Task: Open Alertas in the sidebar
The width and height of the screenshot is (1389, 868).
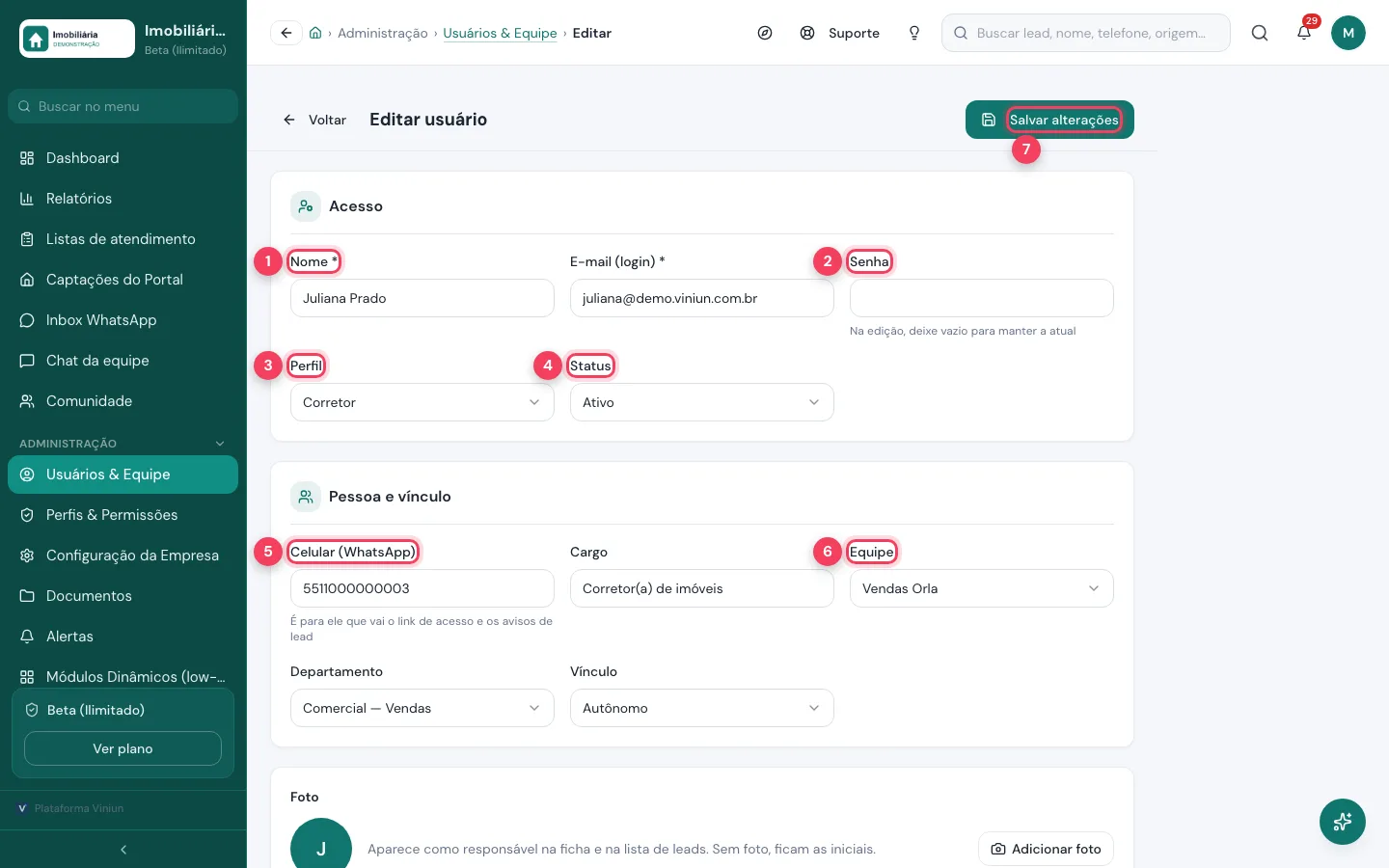Action: 123,637
